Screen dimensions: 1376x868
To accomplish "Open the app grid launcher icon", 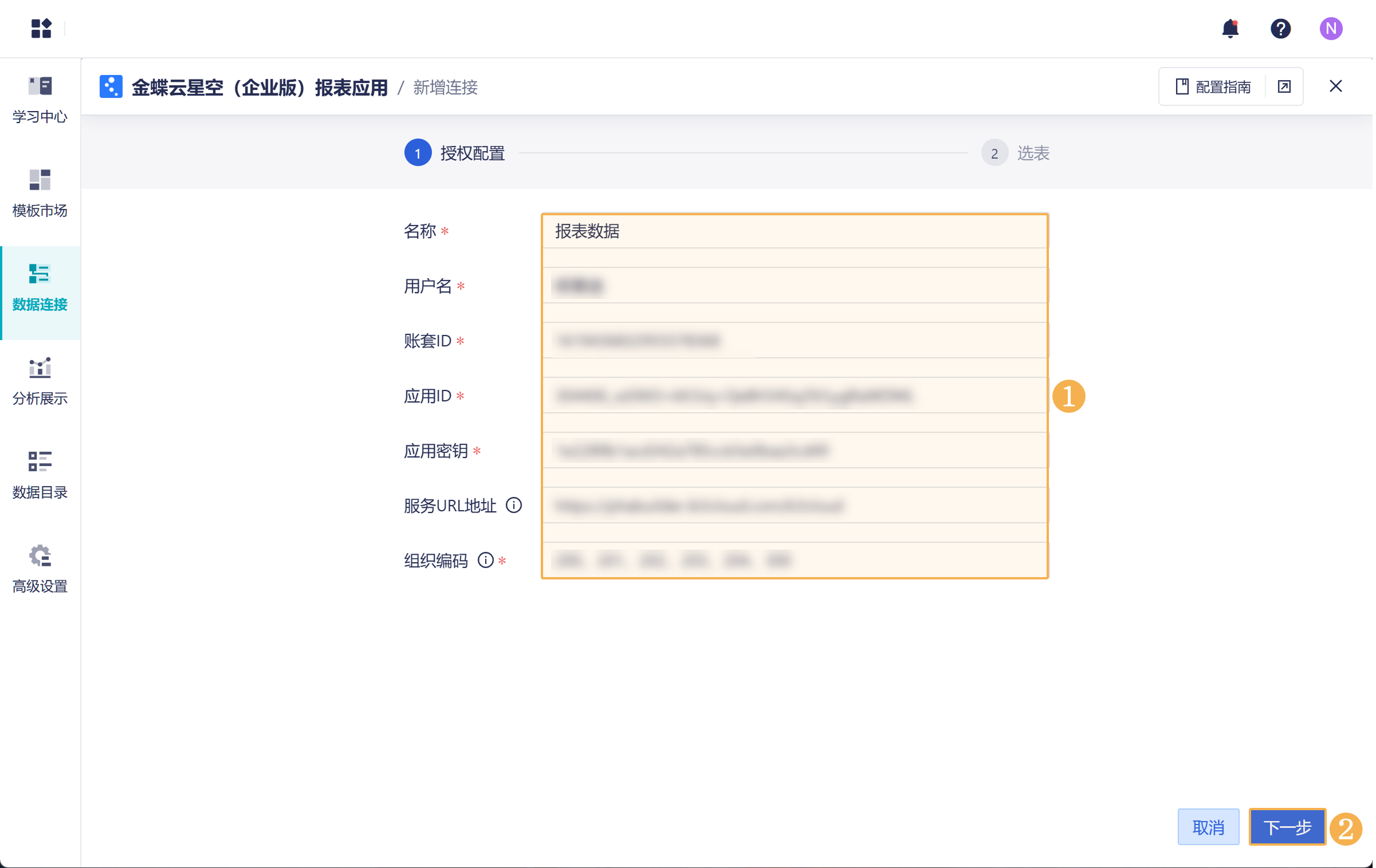I will click(x=41, y=28).
